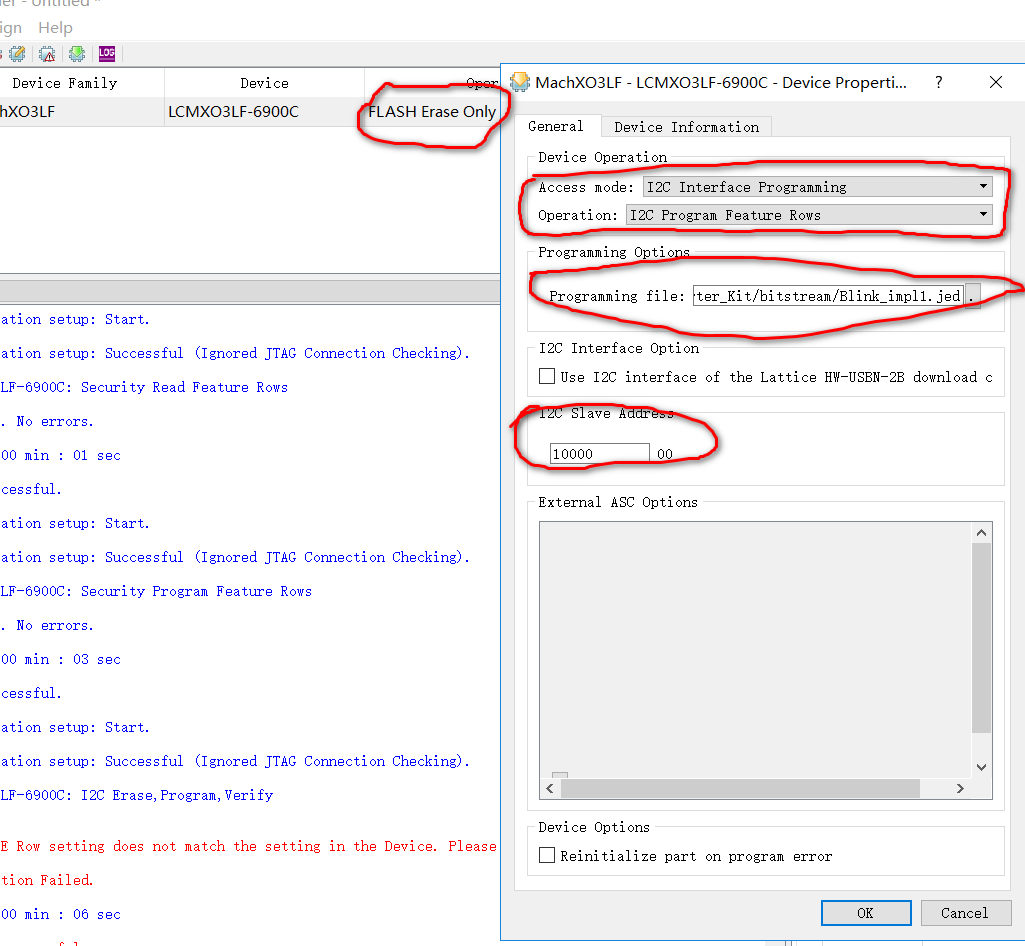The height and width of the screenshot is (946, 1025).
Task: Enable Use I2C interface of Lattice HW-USBN-2B
Action: pyautogui.click(x=546, y=377)
